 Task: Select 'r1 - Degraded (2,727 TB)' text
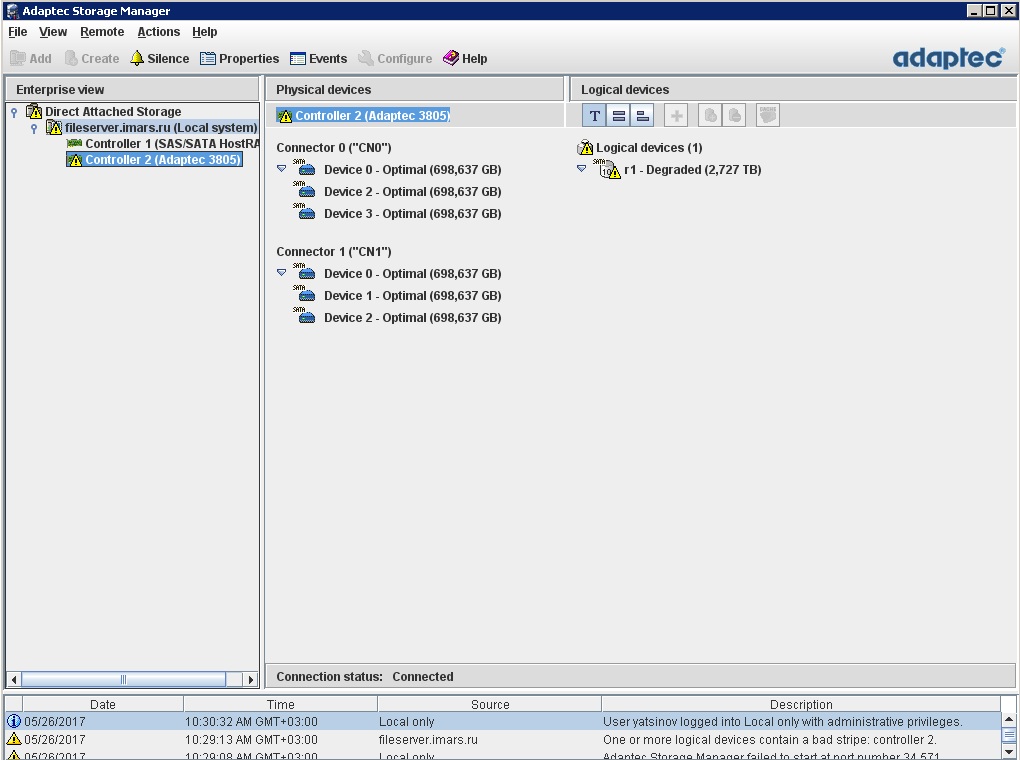click(693, 170)
